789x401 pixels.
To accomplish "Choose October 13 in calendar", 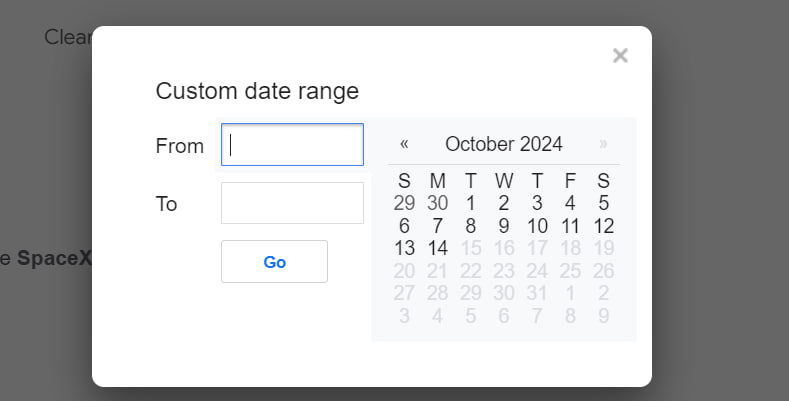I will [x=404, y=248].
